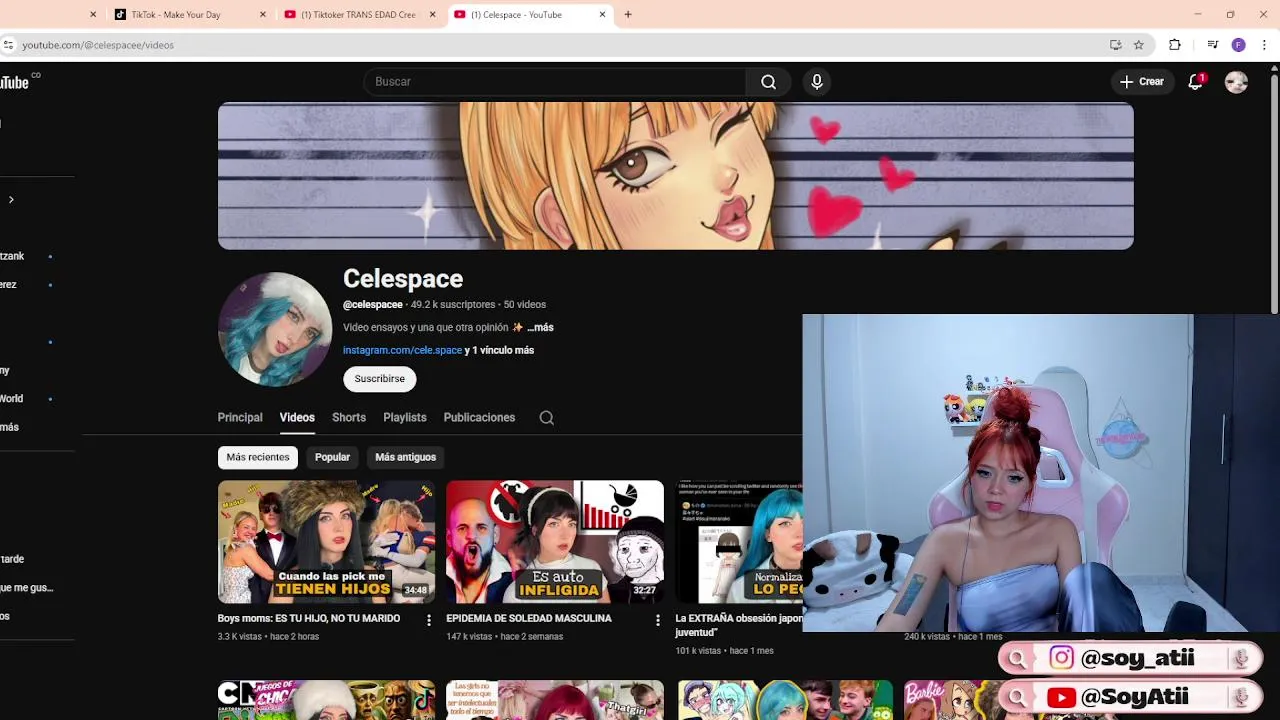Image resolution: width=1280 pixels, height=720 pixels.
Task: Open 'La EXTRAÑA obsesión' video title
Action: point(738,625)
